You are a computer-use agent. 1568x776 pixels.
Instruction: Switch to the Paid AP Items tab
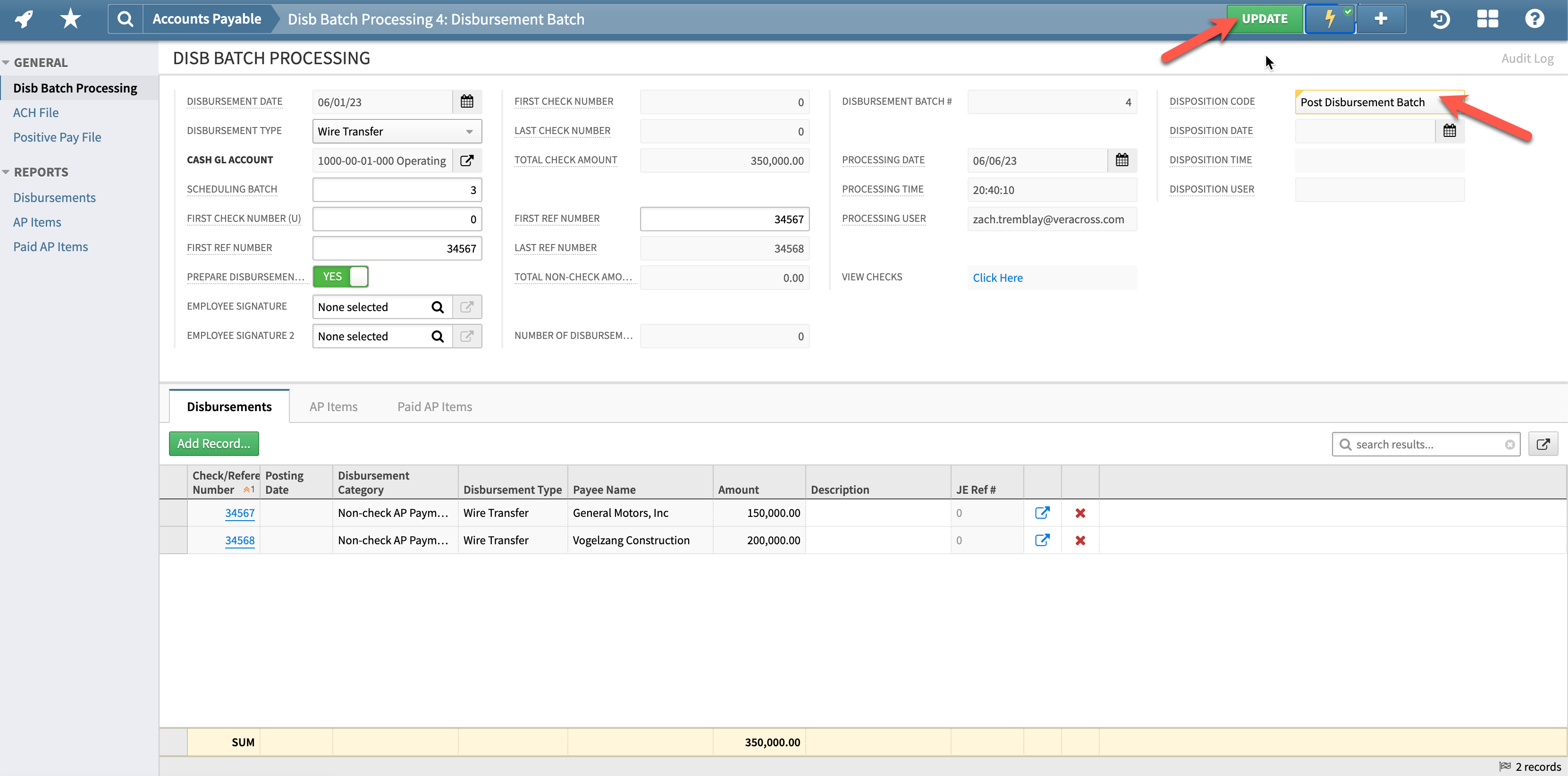coord(434,406)
